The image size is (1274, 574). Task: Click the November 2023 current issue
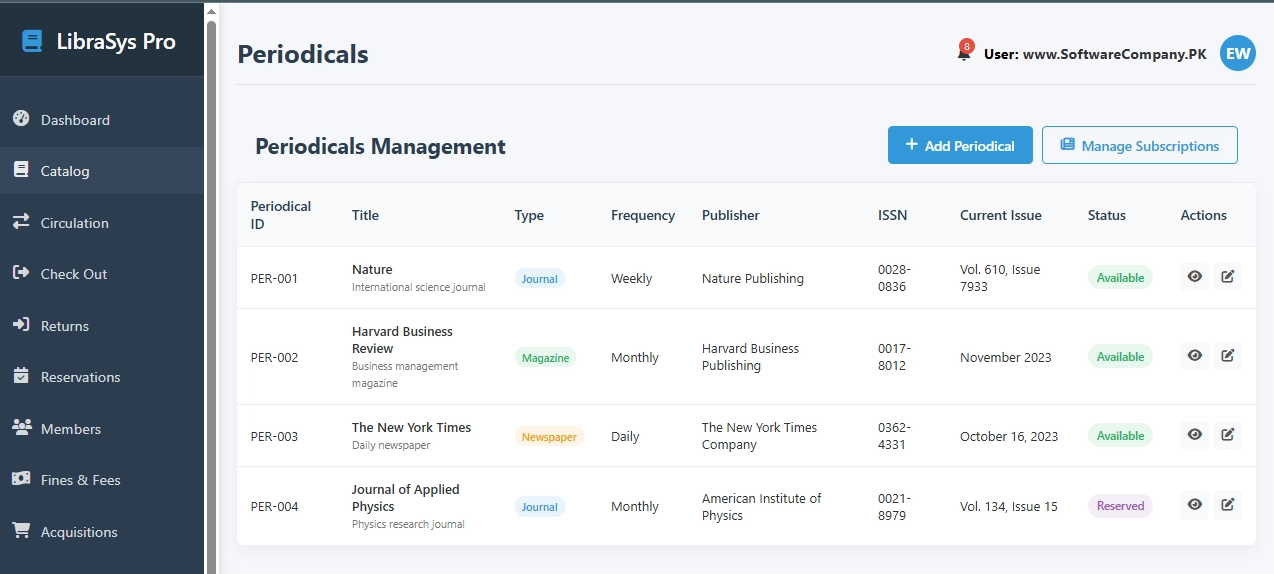point(1006,357)
